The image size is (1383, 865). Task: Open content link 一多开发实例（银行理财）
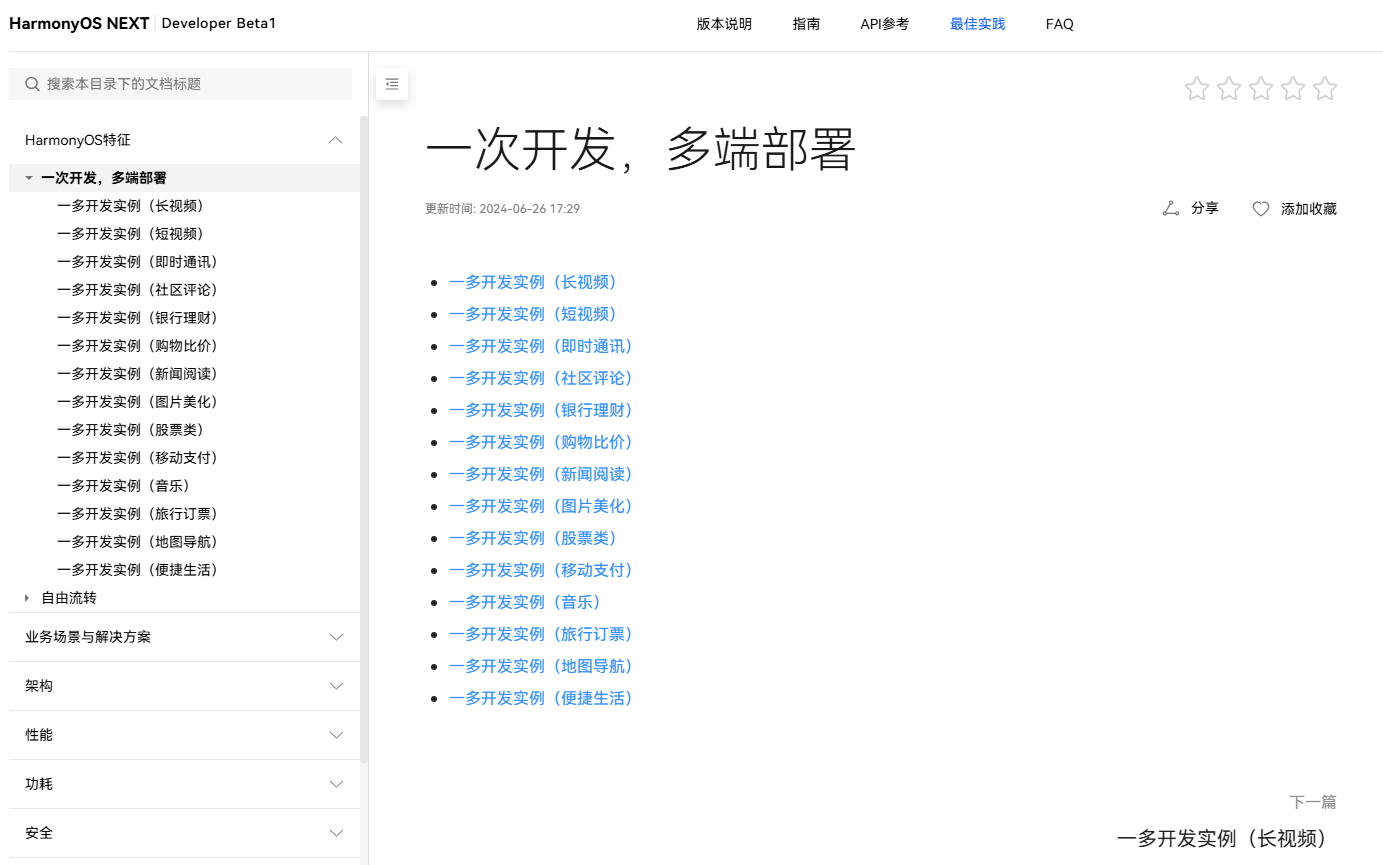544,410
